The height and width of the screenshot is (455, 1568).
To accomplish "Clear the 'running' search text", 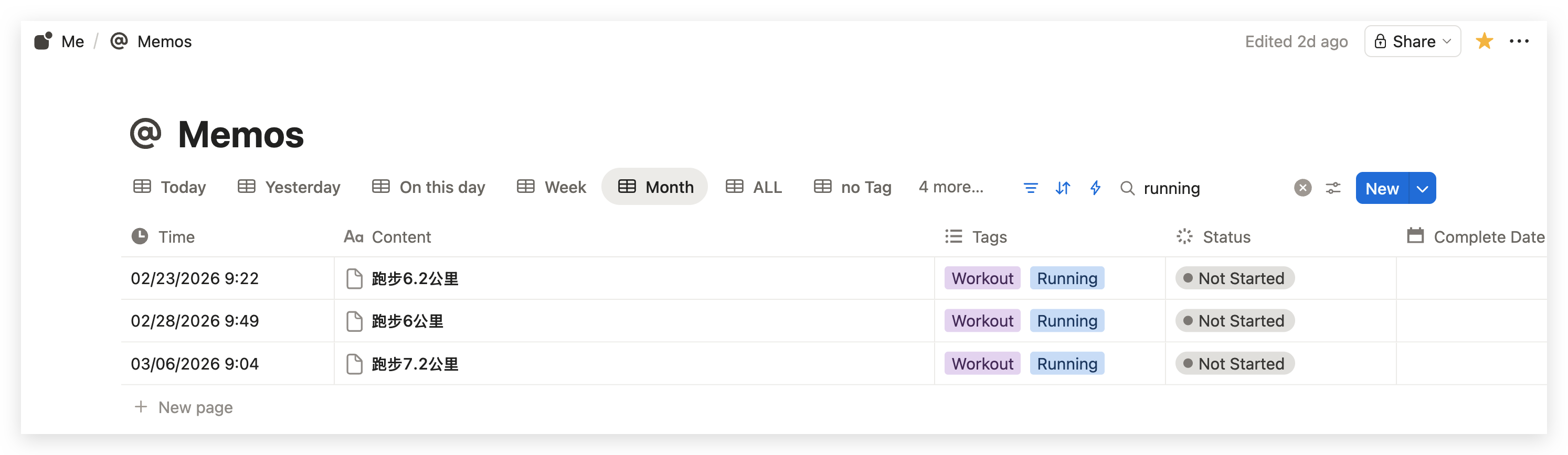I will click(1302, 188).
